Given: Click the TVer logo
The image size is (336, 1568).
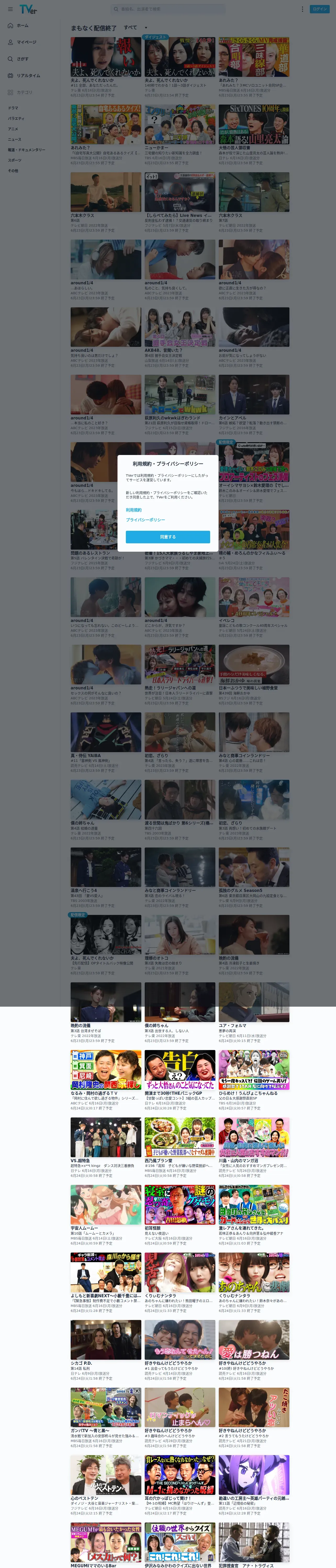Looking at the screenshot, I should coord(28,9).
